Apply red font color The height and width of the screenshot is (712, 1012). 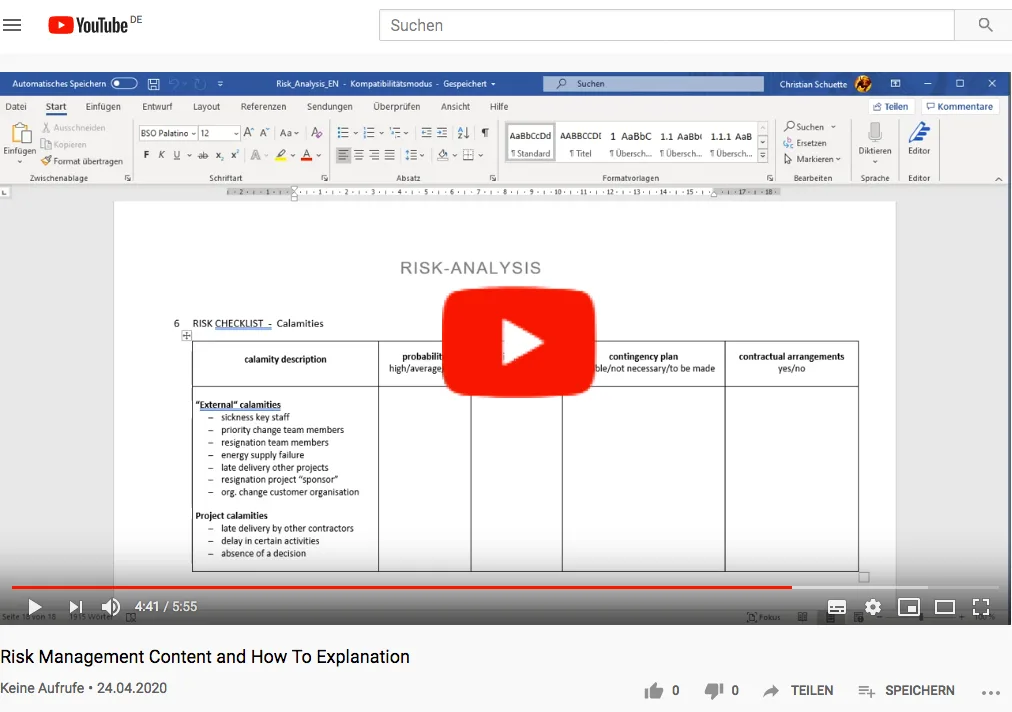point(307,155)
